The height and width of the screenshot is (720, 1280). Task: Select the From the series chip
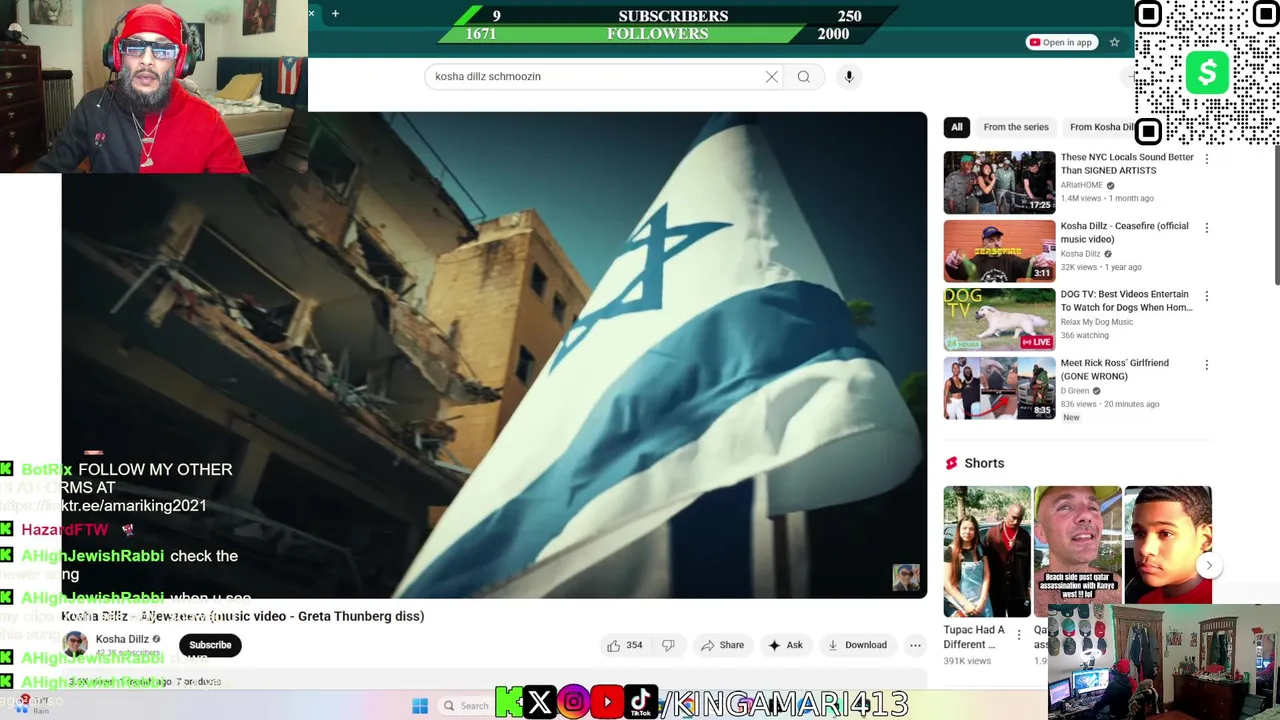point(1016,127)
